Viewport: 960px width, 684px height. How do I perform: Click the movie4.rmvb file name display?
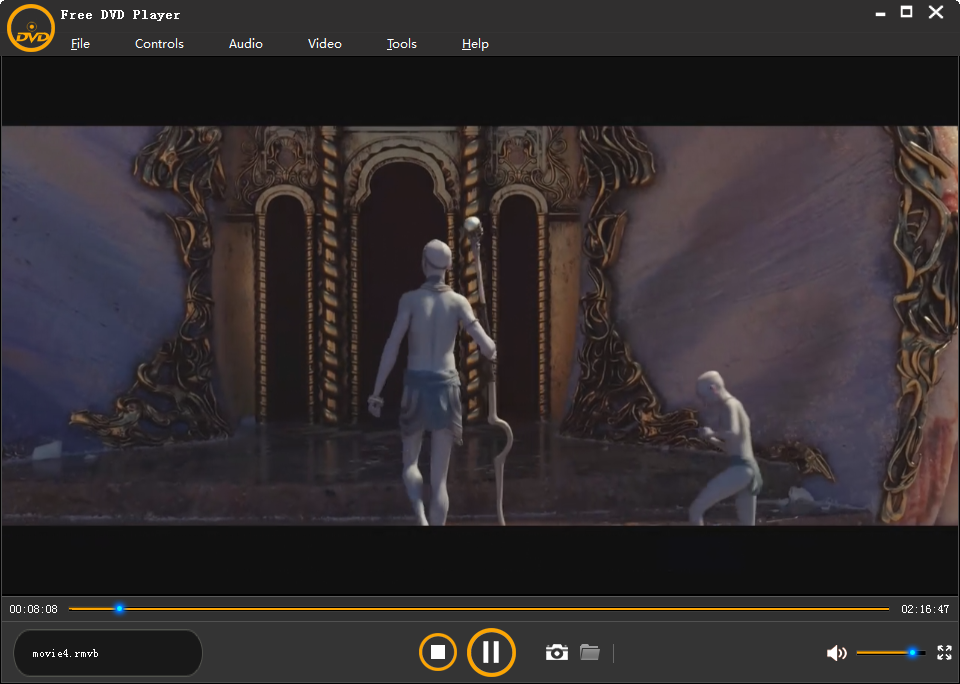[108, 653]
